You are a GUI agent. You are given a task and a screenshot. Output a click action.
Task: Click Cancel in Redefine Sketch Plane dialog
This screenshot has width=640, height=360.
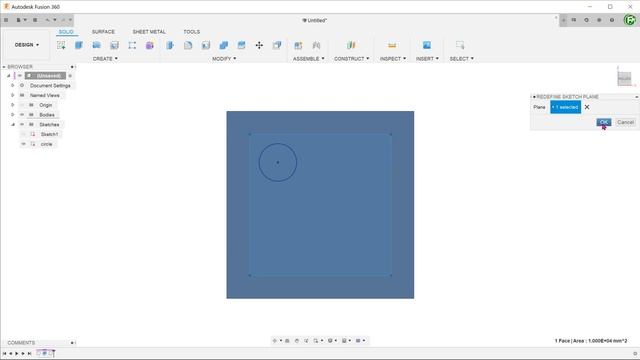626,122
